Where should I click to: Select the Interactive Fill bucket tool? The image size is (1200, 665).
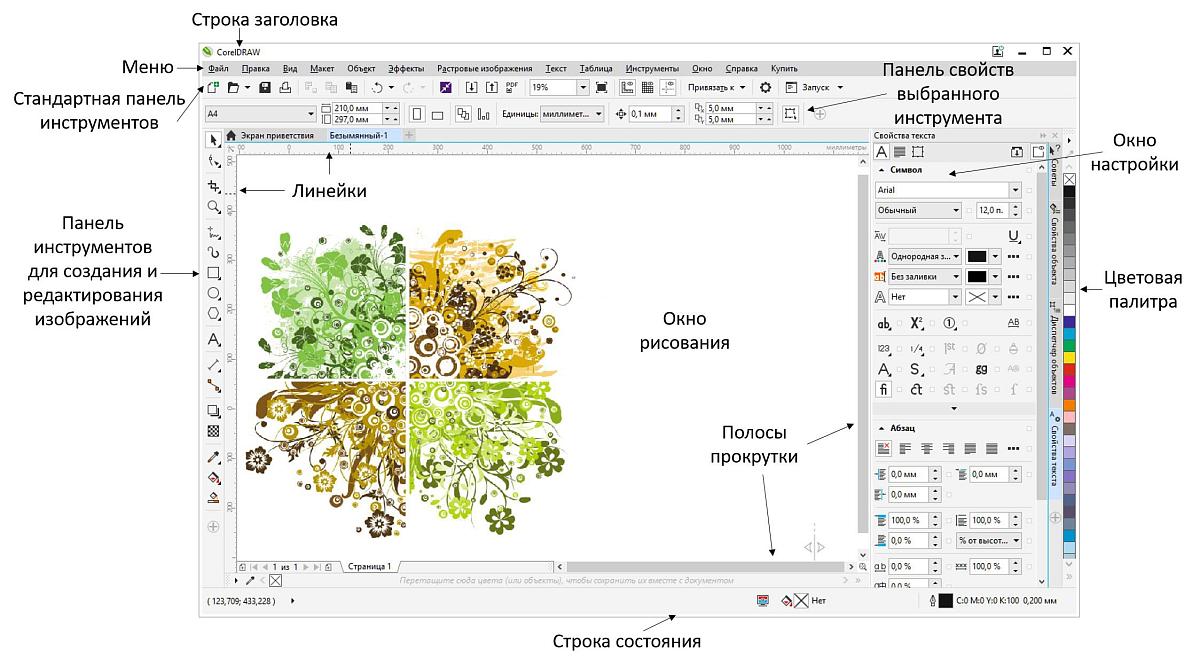[213, 478]
